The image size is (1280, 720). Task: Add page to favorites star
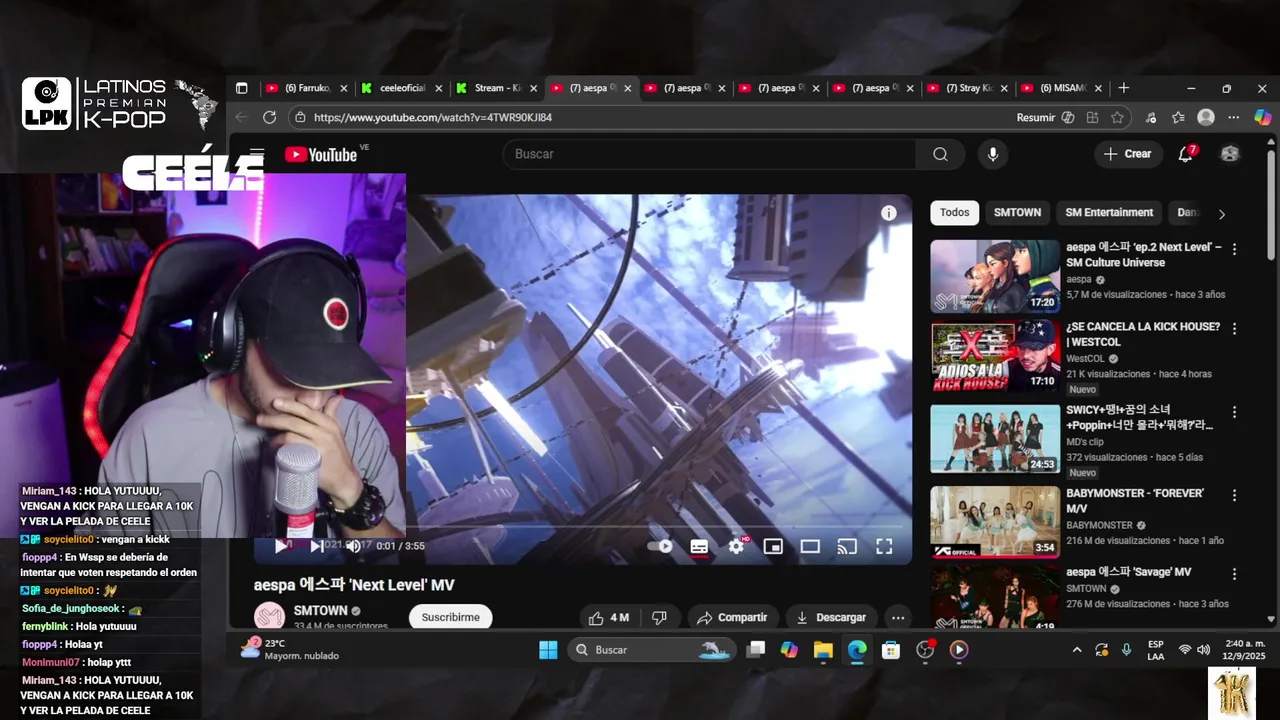pyautogui.click(x=1117, y=117)
